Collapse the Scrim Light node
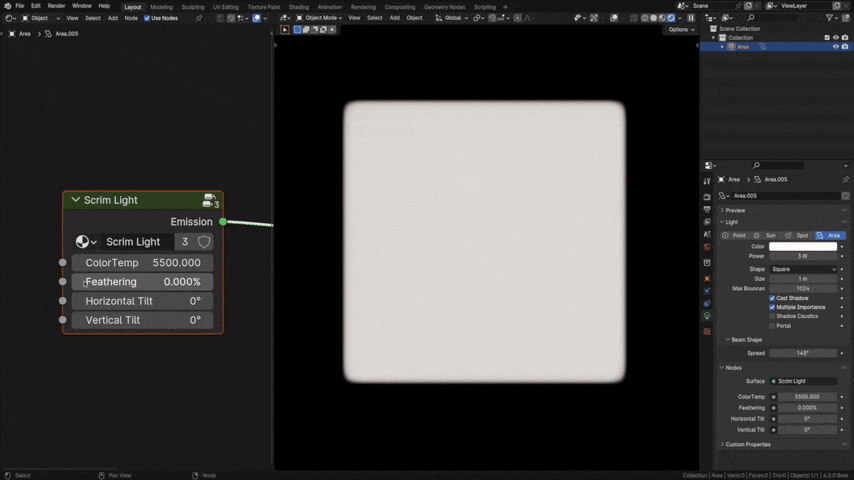The height and width of the screenshot is (480, 854). click(x=75, y=200)
